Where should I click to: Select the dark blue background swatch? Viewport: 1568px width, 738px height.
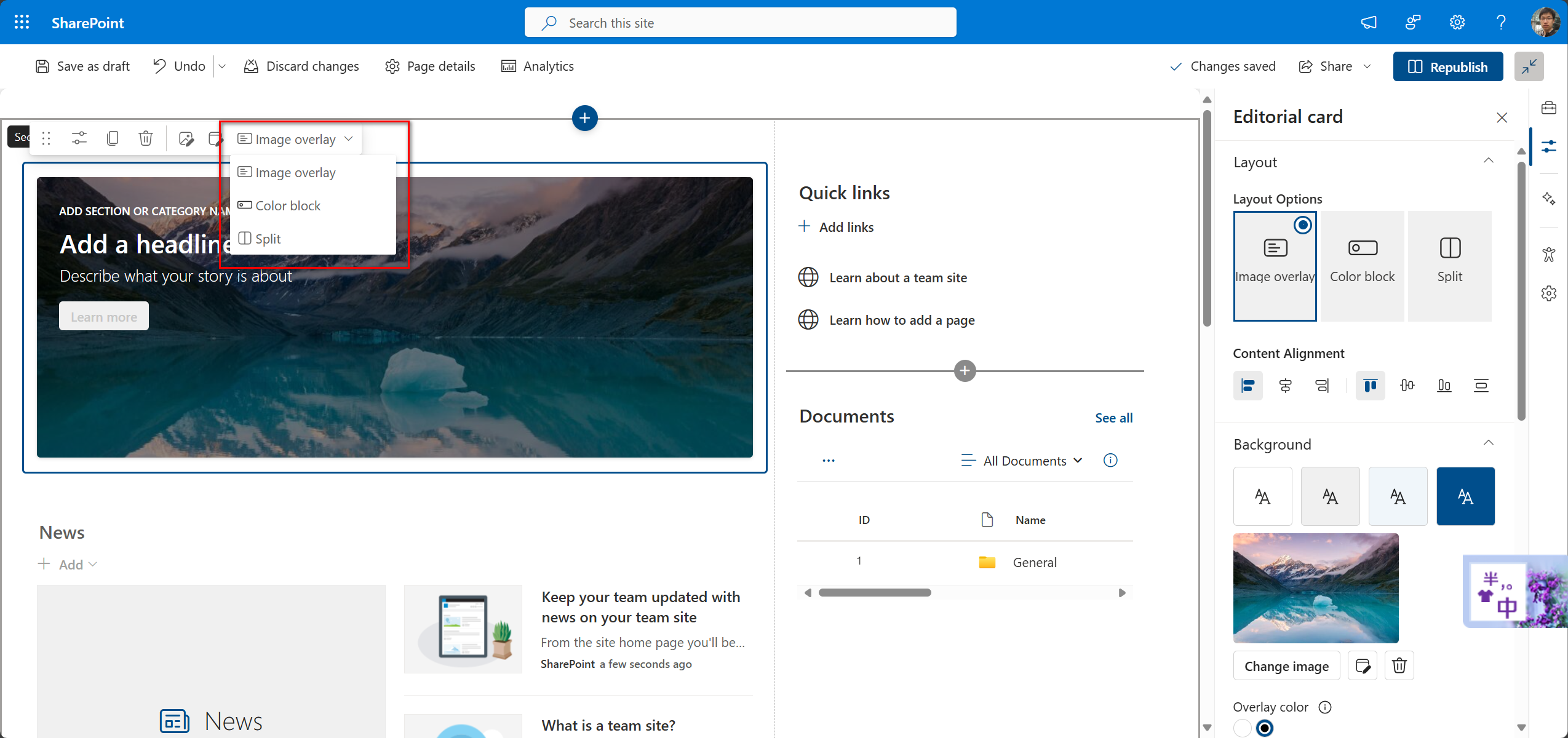[x=1465, y=496]
